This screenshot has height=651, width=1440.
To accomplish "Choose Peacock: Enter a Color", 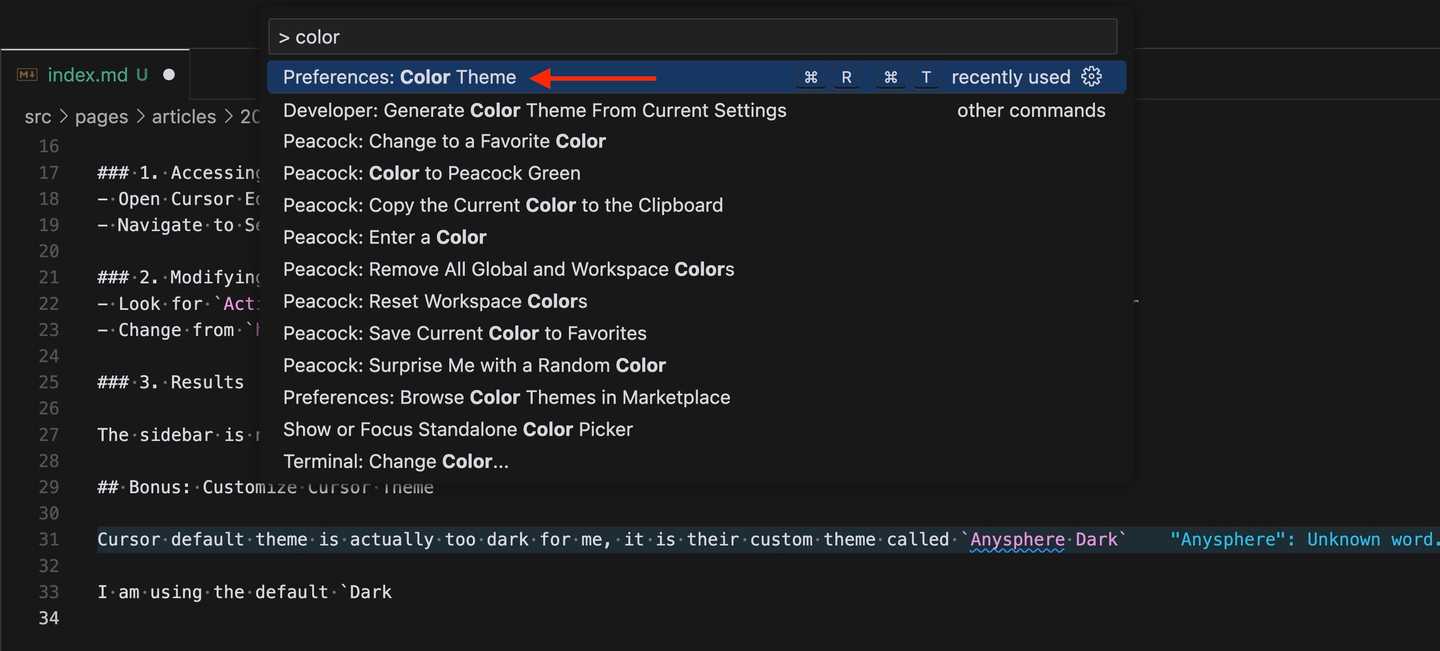I will tap(697, 237).
